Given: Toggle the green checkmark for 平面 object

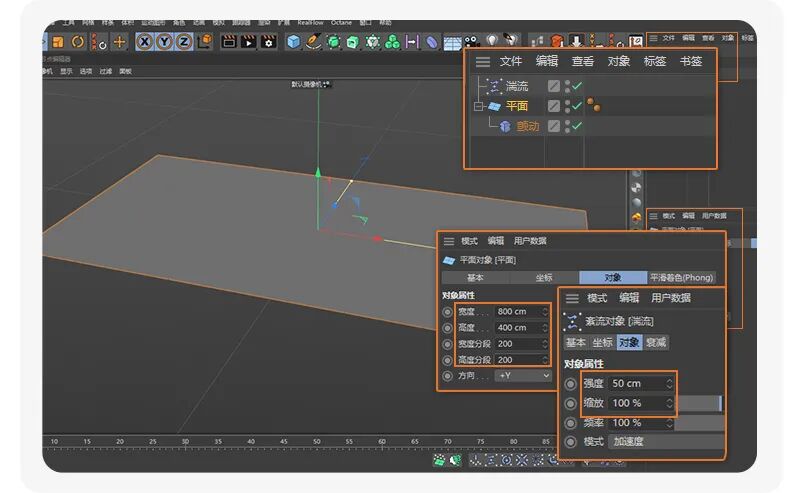Looking at the screenshot, I should (577, 106).
